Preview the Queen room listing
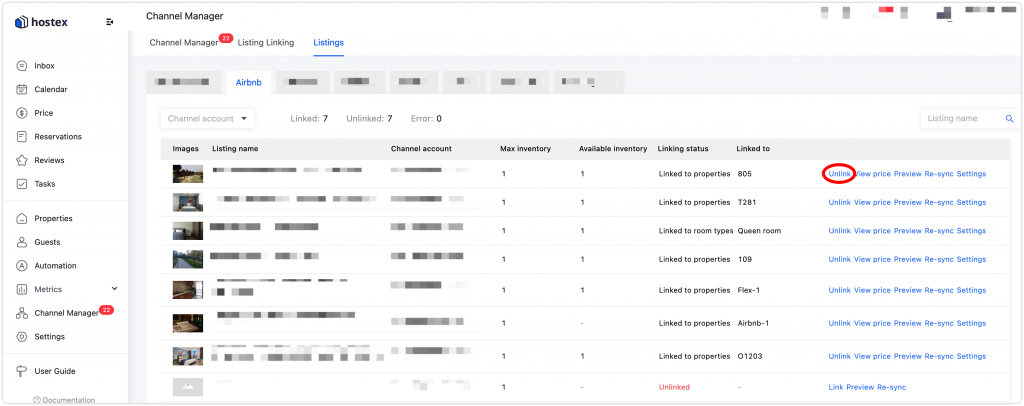This screenshot has width=1024, height=406. click(907, 230)
